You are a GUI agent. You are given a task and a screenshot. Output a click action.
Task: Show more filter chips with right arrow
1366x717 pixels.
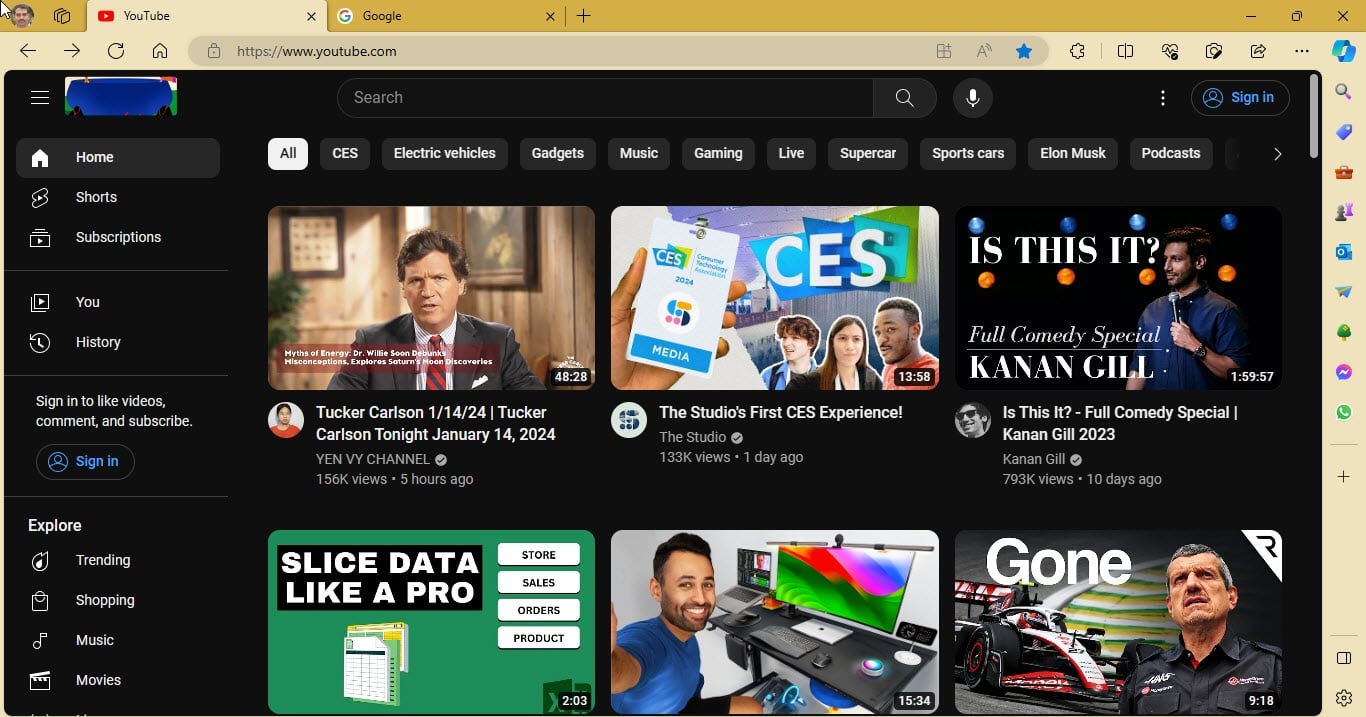pos(1277,154)
